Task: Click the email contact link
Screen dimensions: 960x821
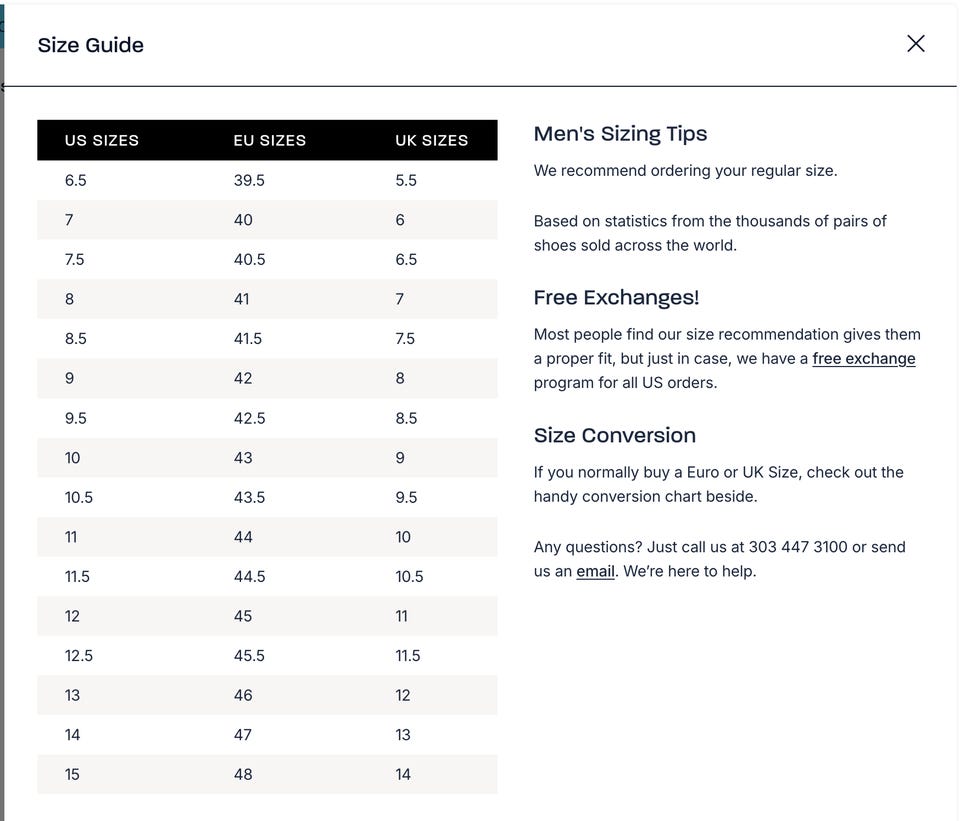Action: click(x=595, y=571)
